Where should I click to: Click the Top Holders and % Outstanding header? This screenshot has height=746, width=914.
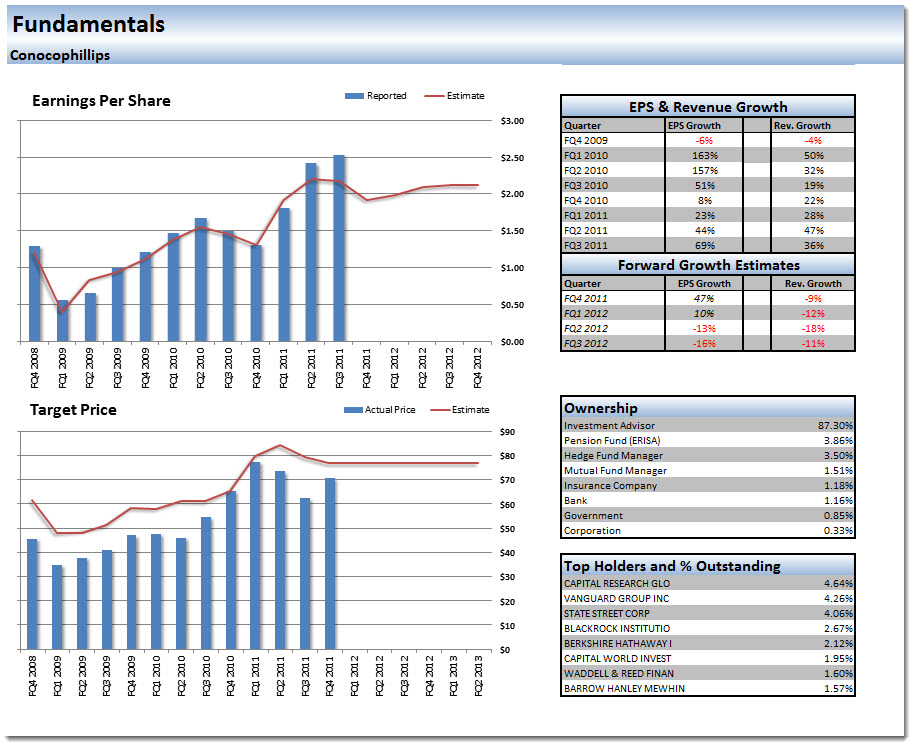tap(672, 566)
